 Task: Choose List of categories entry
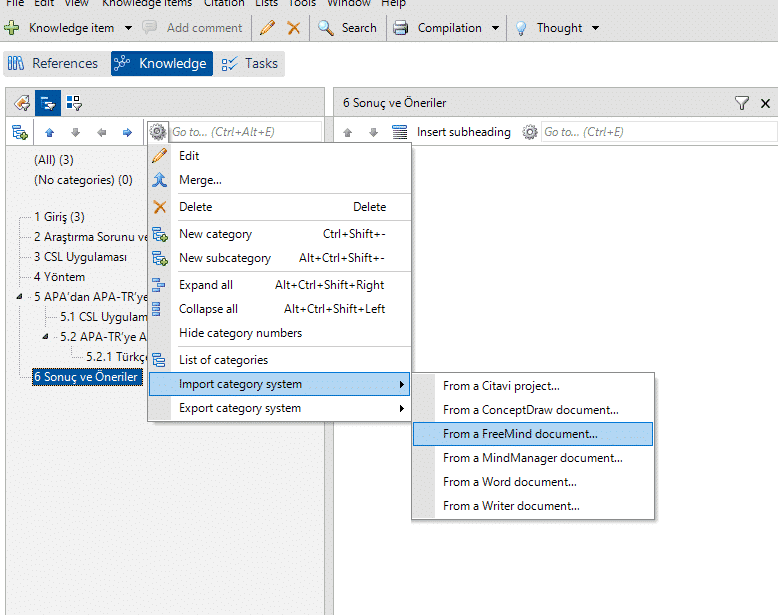click(x=280, y=360)
